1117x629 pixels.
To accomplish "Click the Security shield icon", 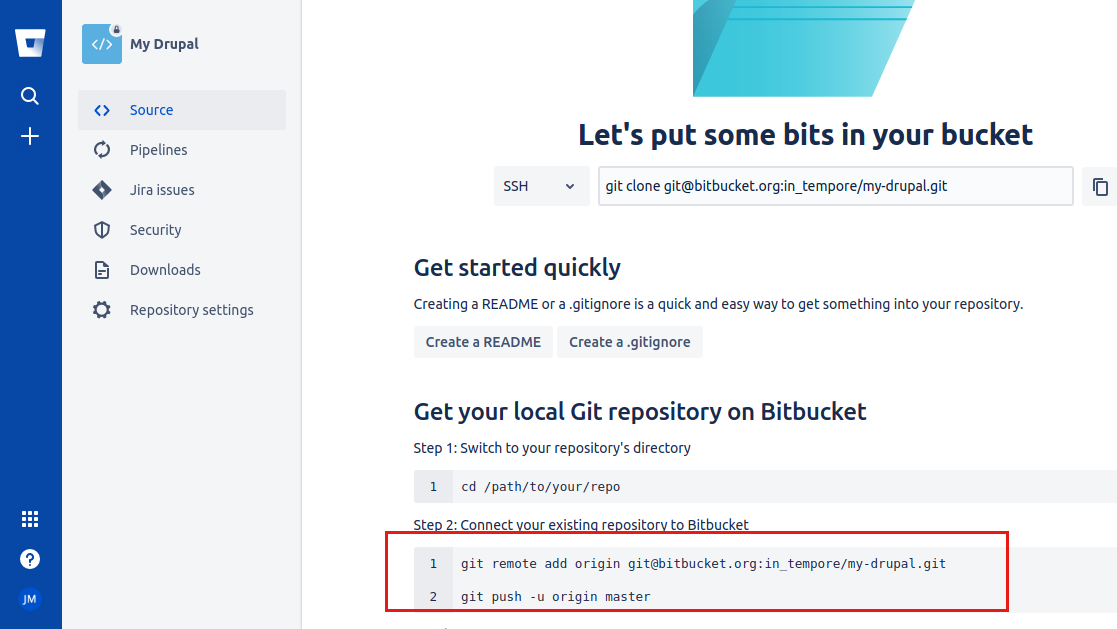I will point(102,229).
